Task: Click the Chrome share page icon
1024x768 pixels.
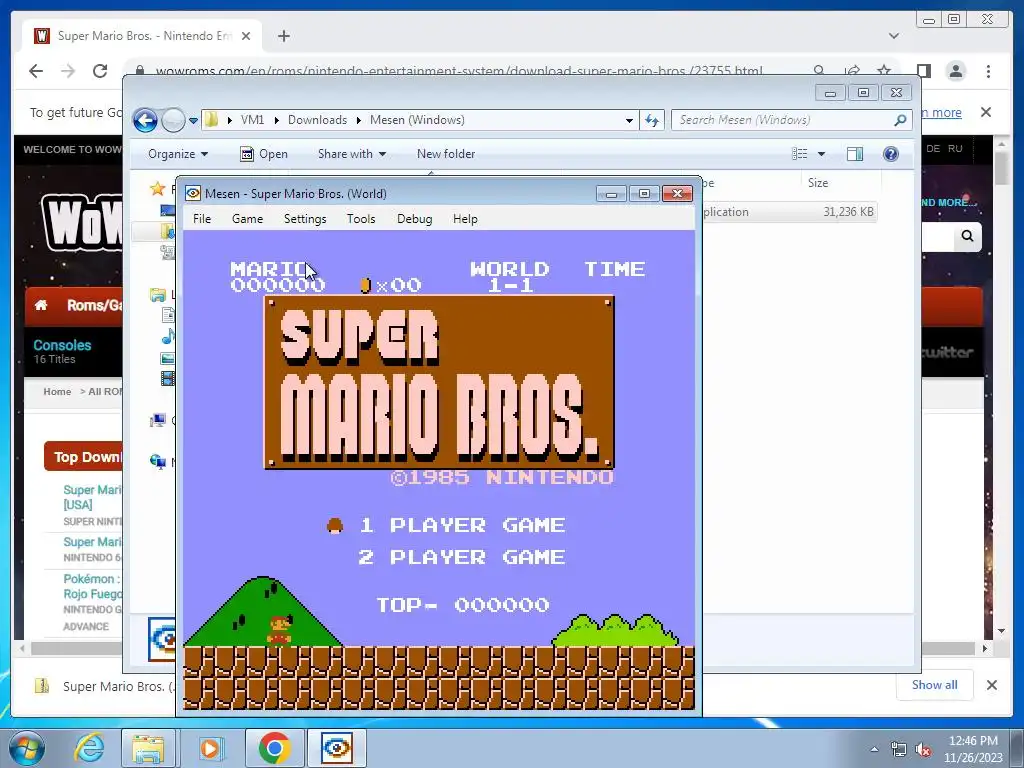Action: click(852, 70)
